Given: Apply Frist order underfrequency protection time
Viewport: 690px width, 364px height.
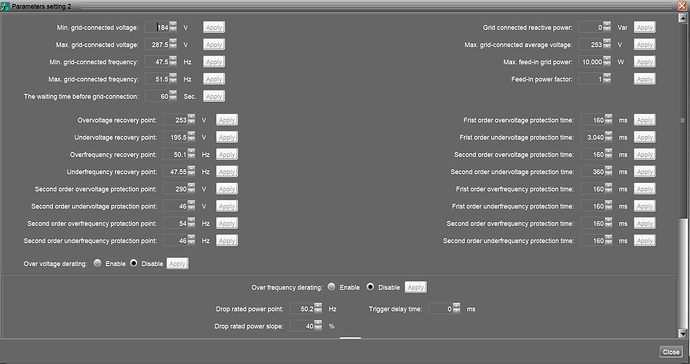Looking at the screenshot, I should (645, 206).
